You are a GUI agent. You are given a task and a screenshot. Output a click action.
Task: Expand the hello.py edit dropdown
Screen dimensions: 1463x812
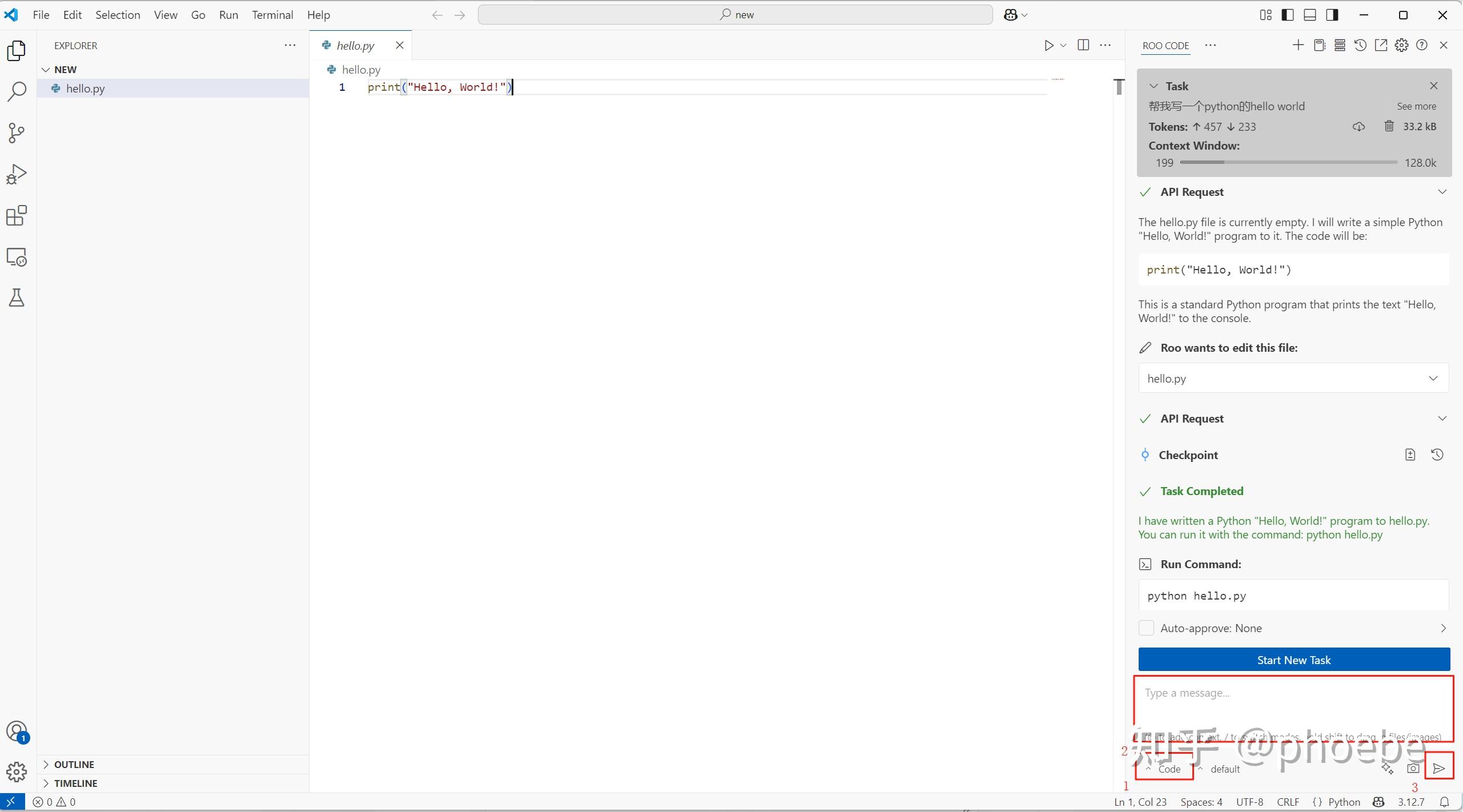pyautogui.click(x=1433, y=378)
